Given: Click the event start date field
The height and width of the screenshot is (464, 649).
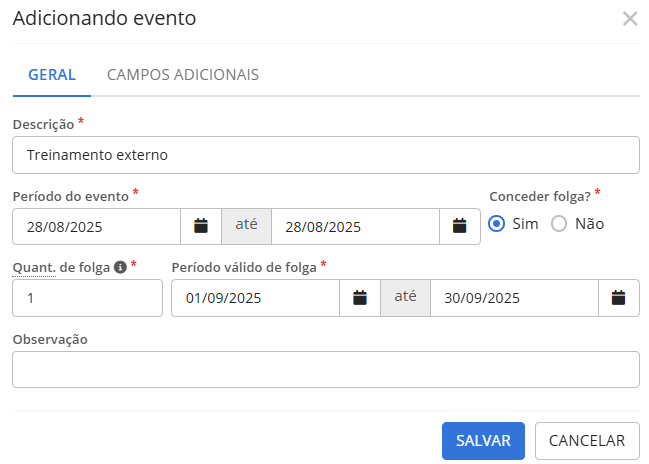Looking at the screenshot, I should (96, 226).
